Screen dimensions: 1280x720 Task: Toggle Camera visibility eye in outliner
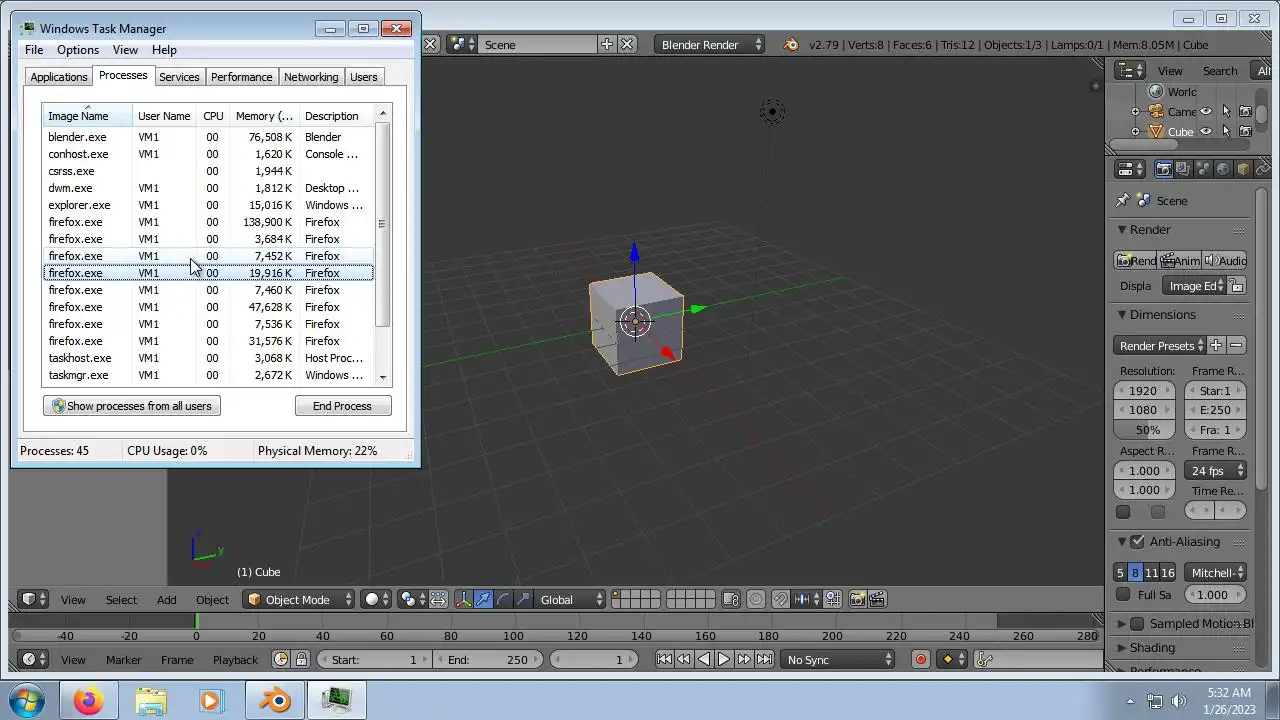(x=1206, y=111)
